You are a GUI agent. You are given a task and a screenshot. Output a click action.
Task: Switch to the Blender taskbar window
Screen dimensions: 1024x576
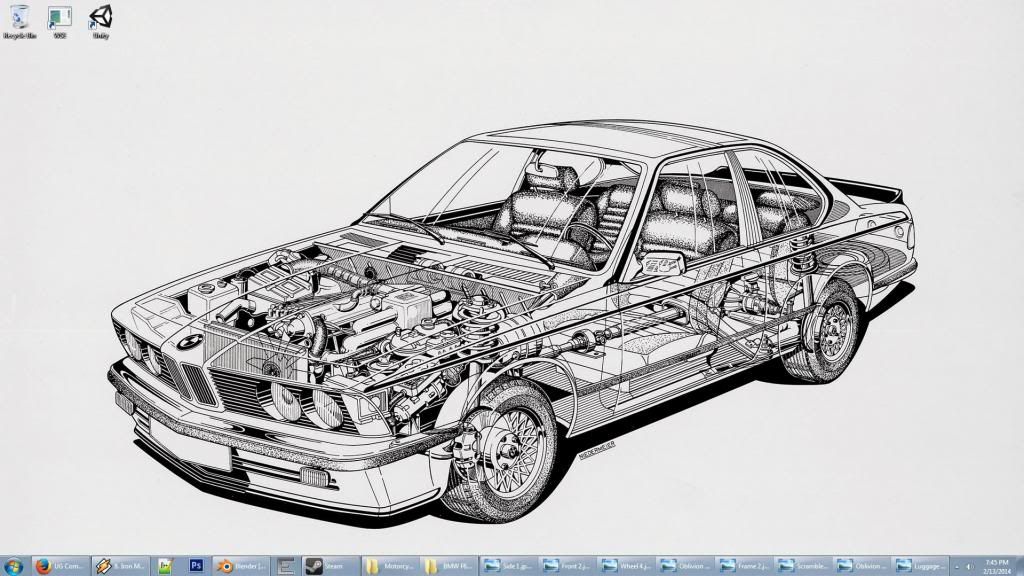(x=242, y=566)
